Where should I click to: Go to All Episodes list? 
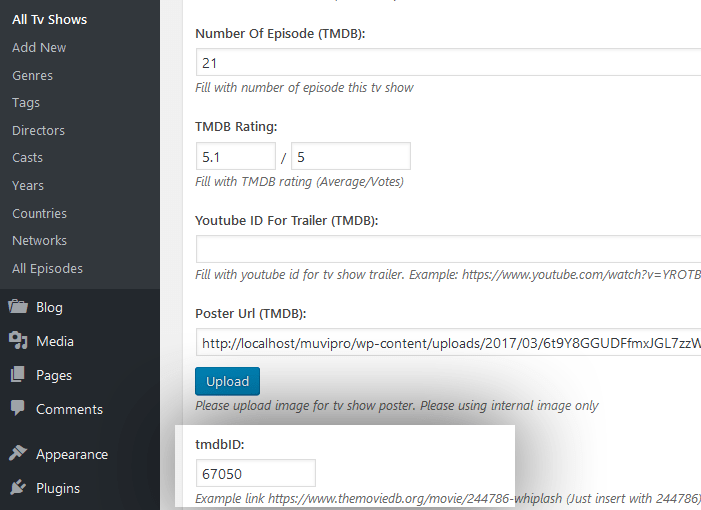click(x=47, y=268)
